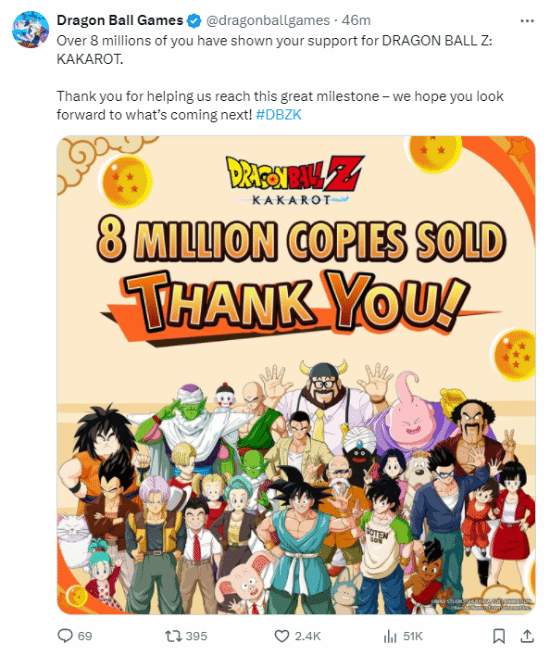Click the 51K views count

coord(413,636)
